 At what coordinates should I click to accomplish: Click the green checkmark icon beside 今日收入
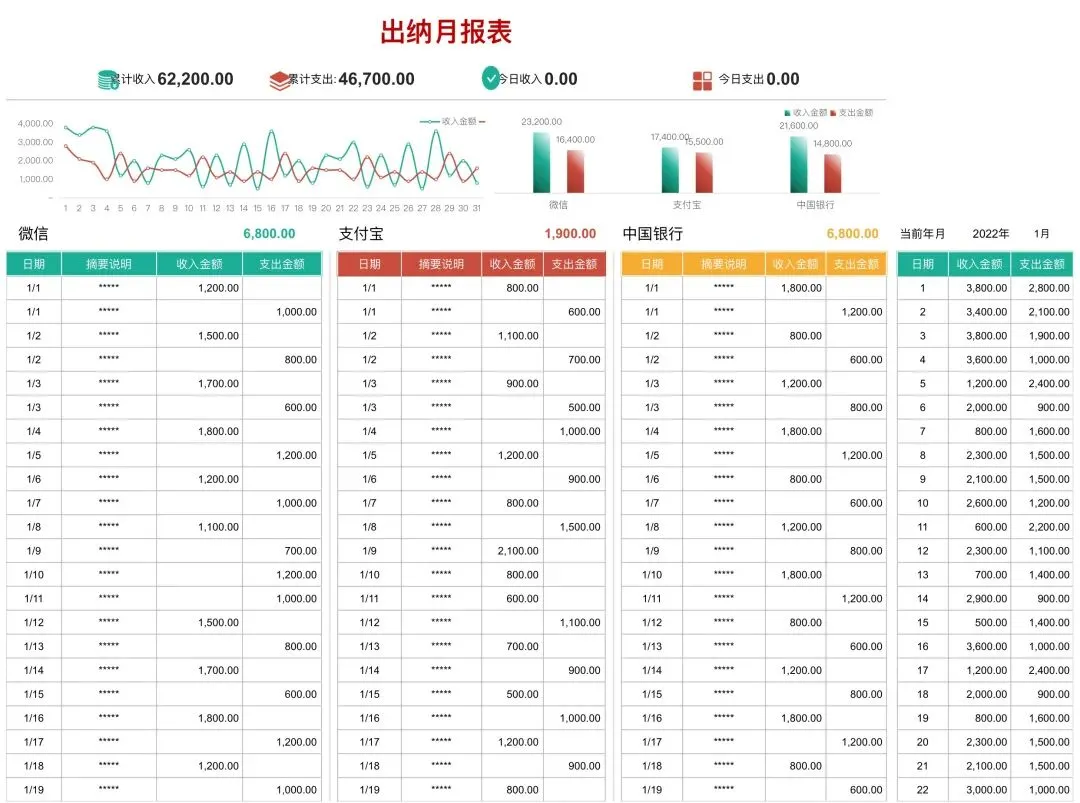[490, 79]
